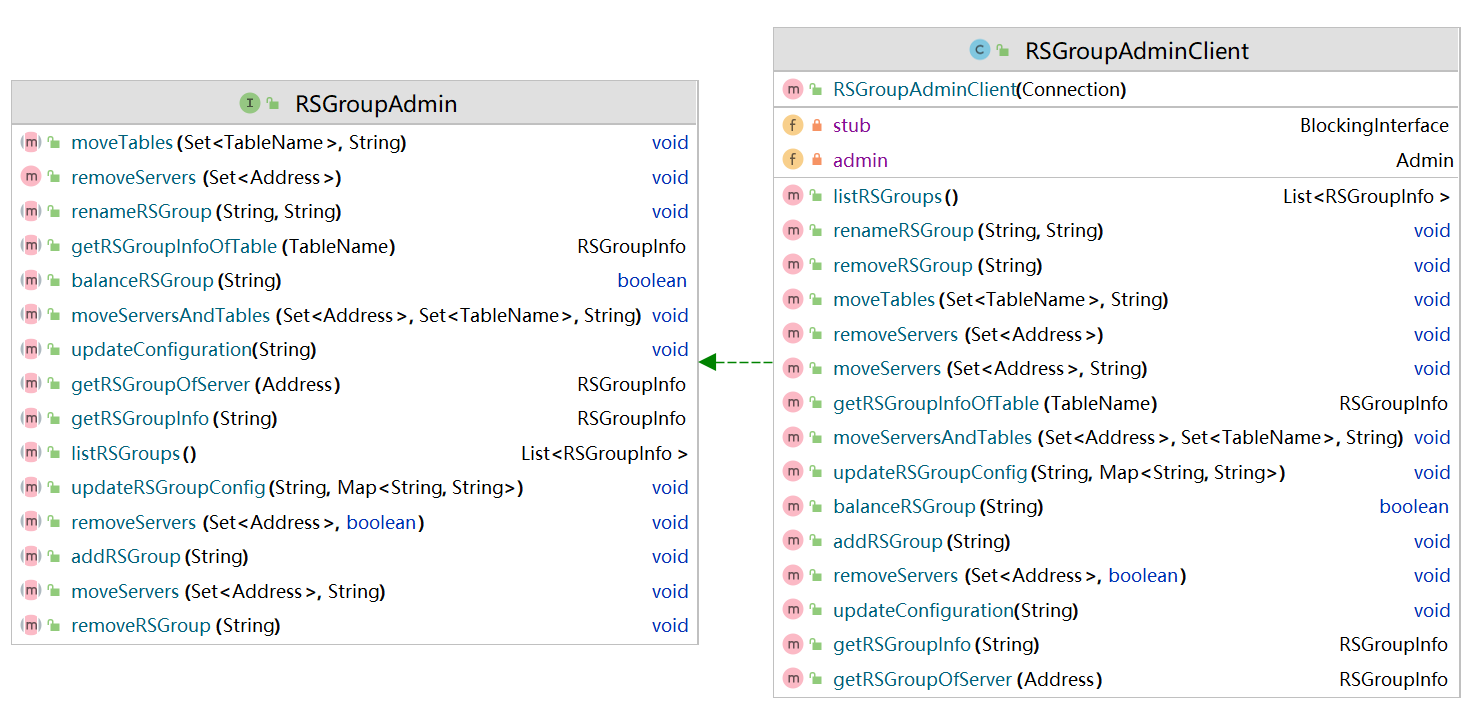Click the RSGroupAdmin header title
Viewport: 1476px width, 713px height.
375,103
